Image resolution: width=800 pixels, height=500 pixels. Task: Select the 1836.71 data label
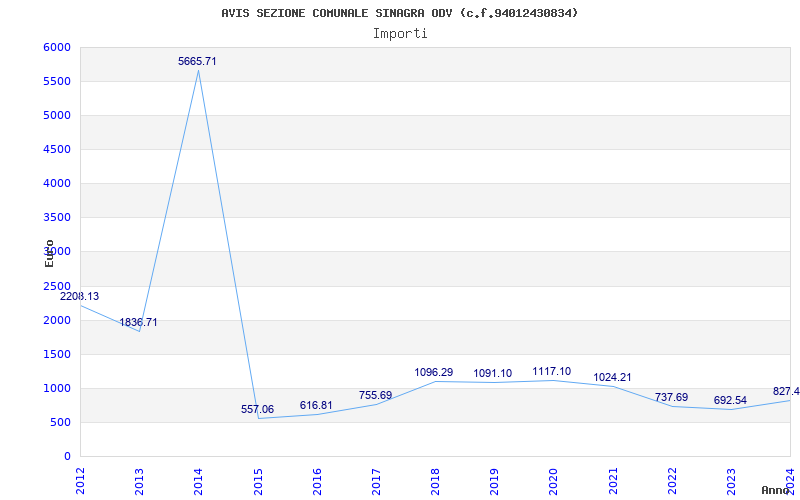coord(138,322)
